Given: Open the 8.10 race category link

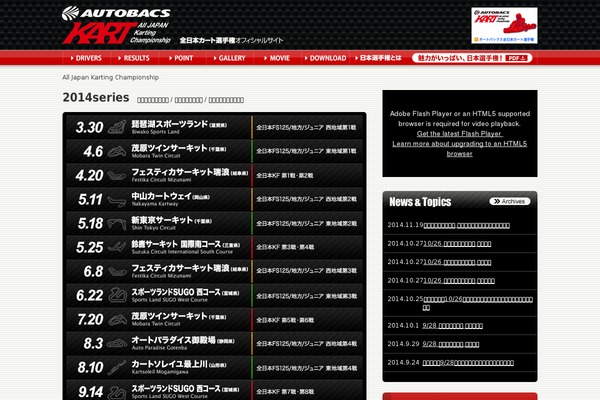Looking at the screenshot, I should [307, 368].
